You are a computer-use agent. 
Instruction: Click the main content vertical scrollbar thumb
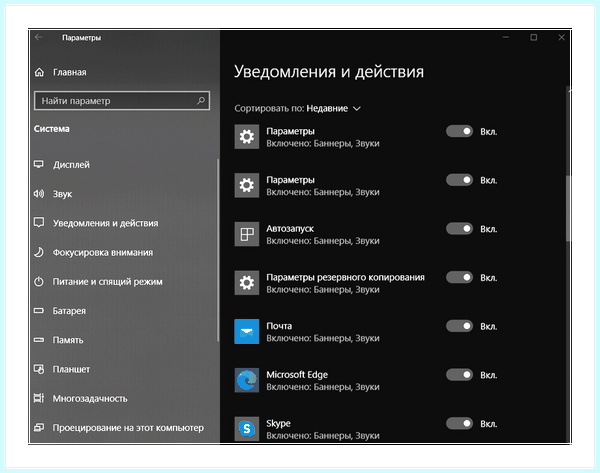[568, 209]
